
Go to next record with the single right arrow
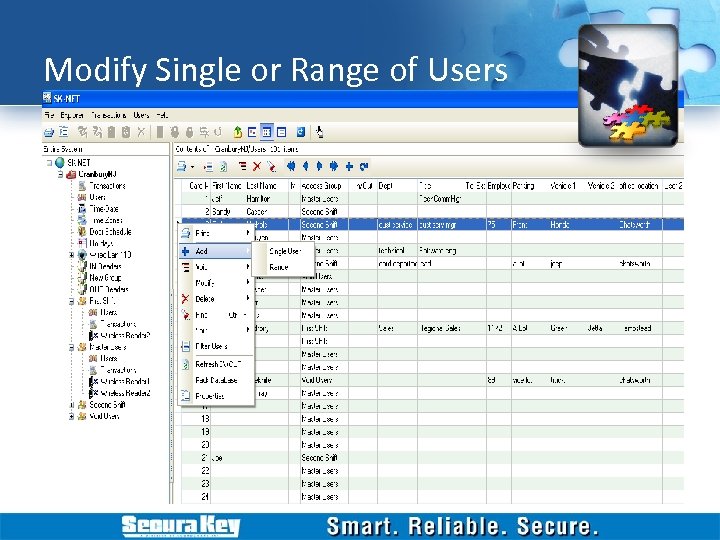(320, 166)
